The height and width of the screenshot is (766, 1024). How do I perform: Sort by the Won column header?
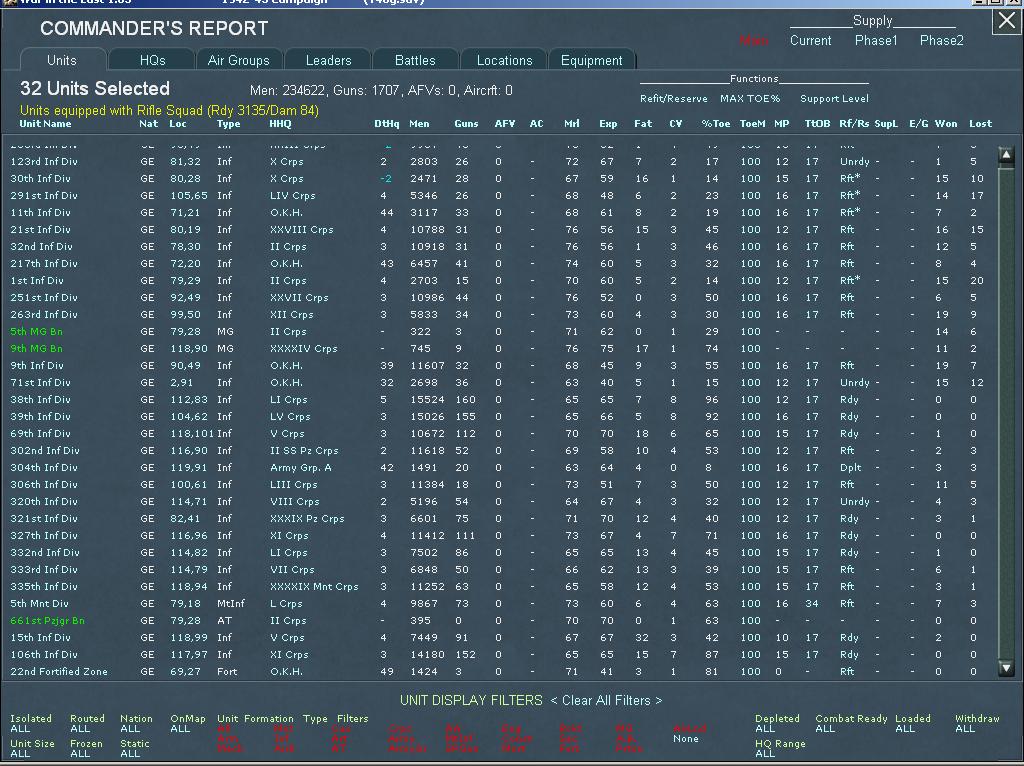[x=946, y=123]
